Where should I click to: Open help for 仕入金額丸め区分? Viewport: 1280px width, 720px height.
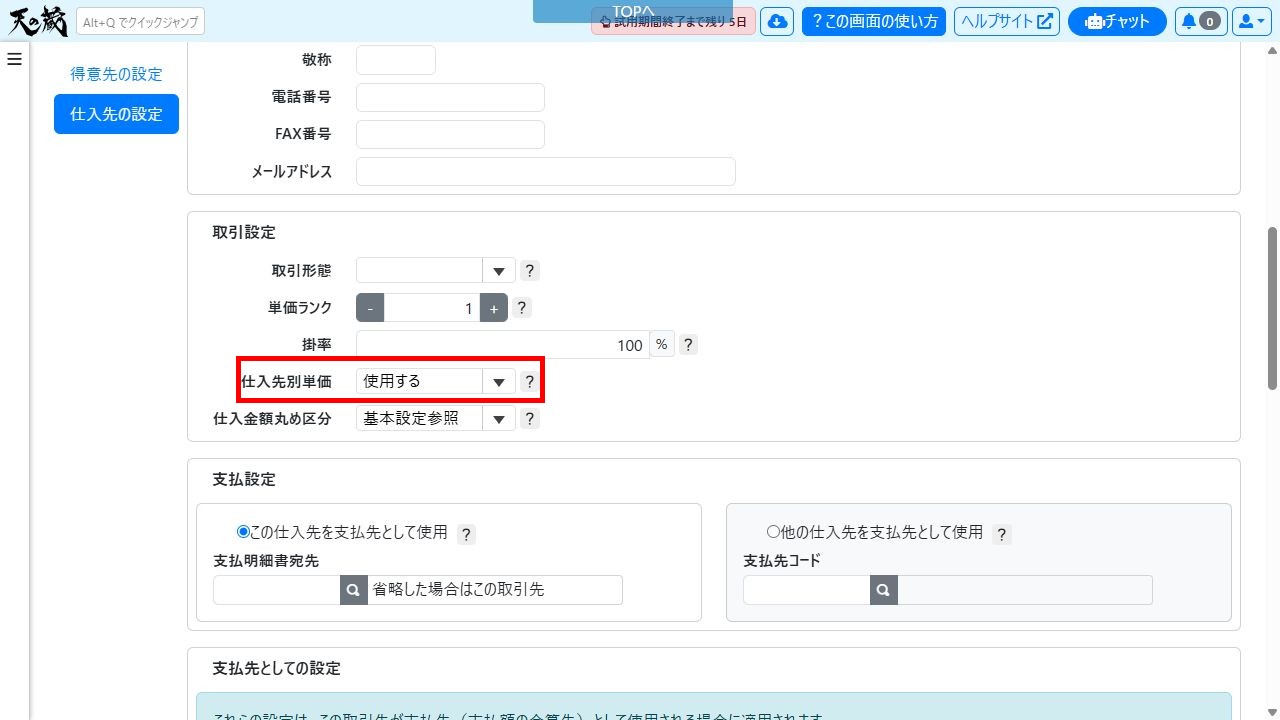point(530,419)
